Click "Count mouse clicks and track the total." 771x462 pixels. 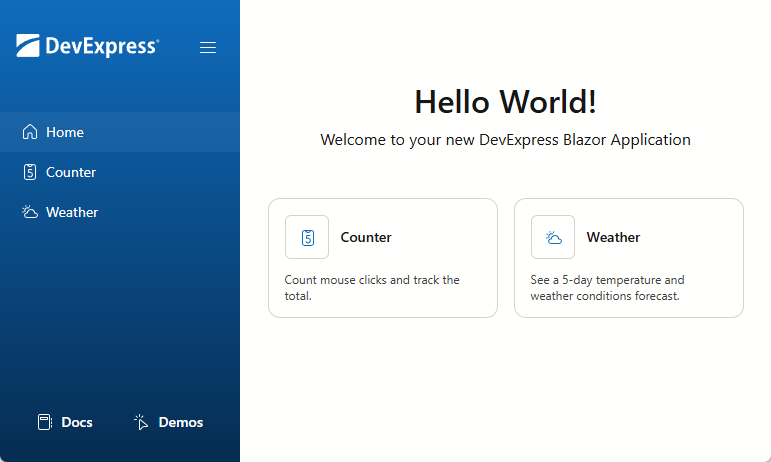coord(372,288)
